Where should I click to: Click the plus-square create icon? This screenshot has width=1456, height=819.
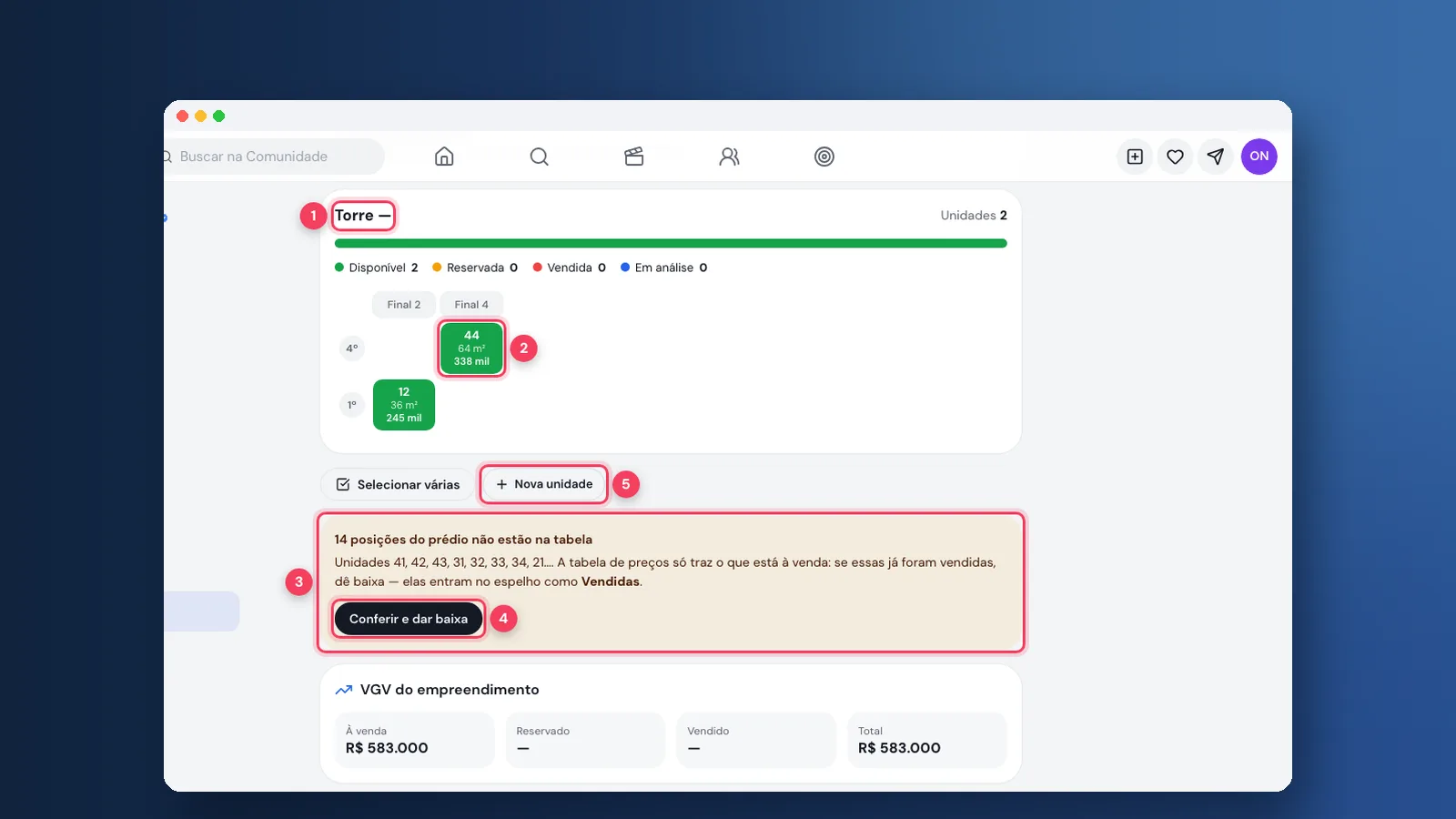tap(1135, 157)
